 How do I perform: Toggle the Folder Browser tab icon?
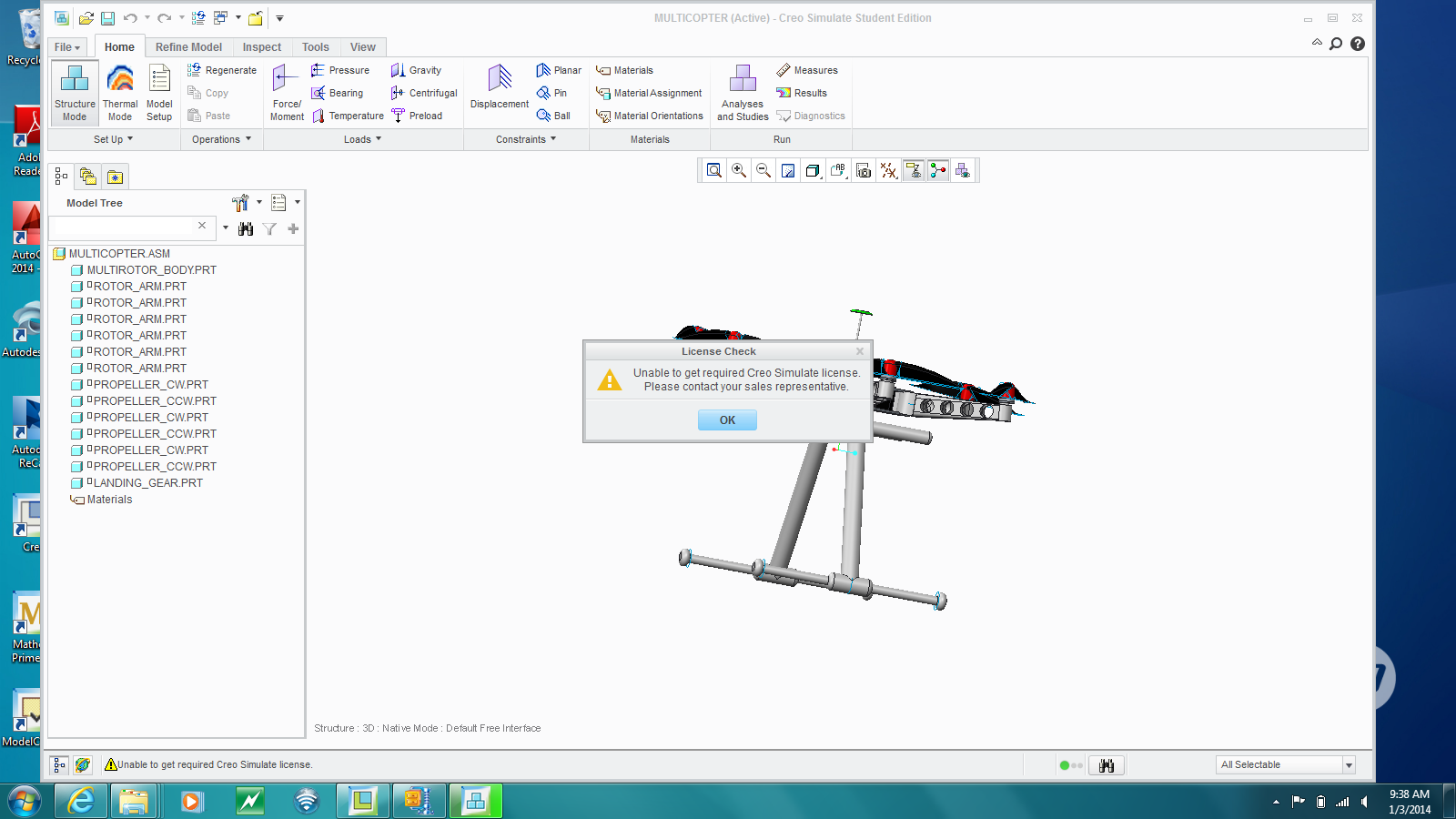coord(87,176)
